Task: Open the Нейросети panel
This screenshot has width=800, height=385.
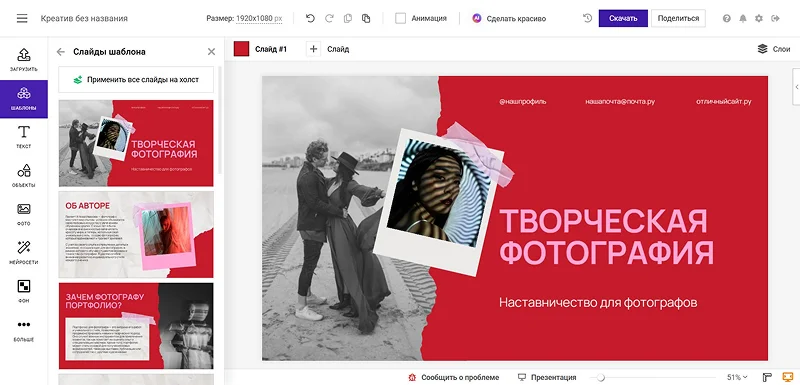Action: pos(24,253)
